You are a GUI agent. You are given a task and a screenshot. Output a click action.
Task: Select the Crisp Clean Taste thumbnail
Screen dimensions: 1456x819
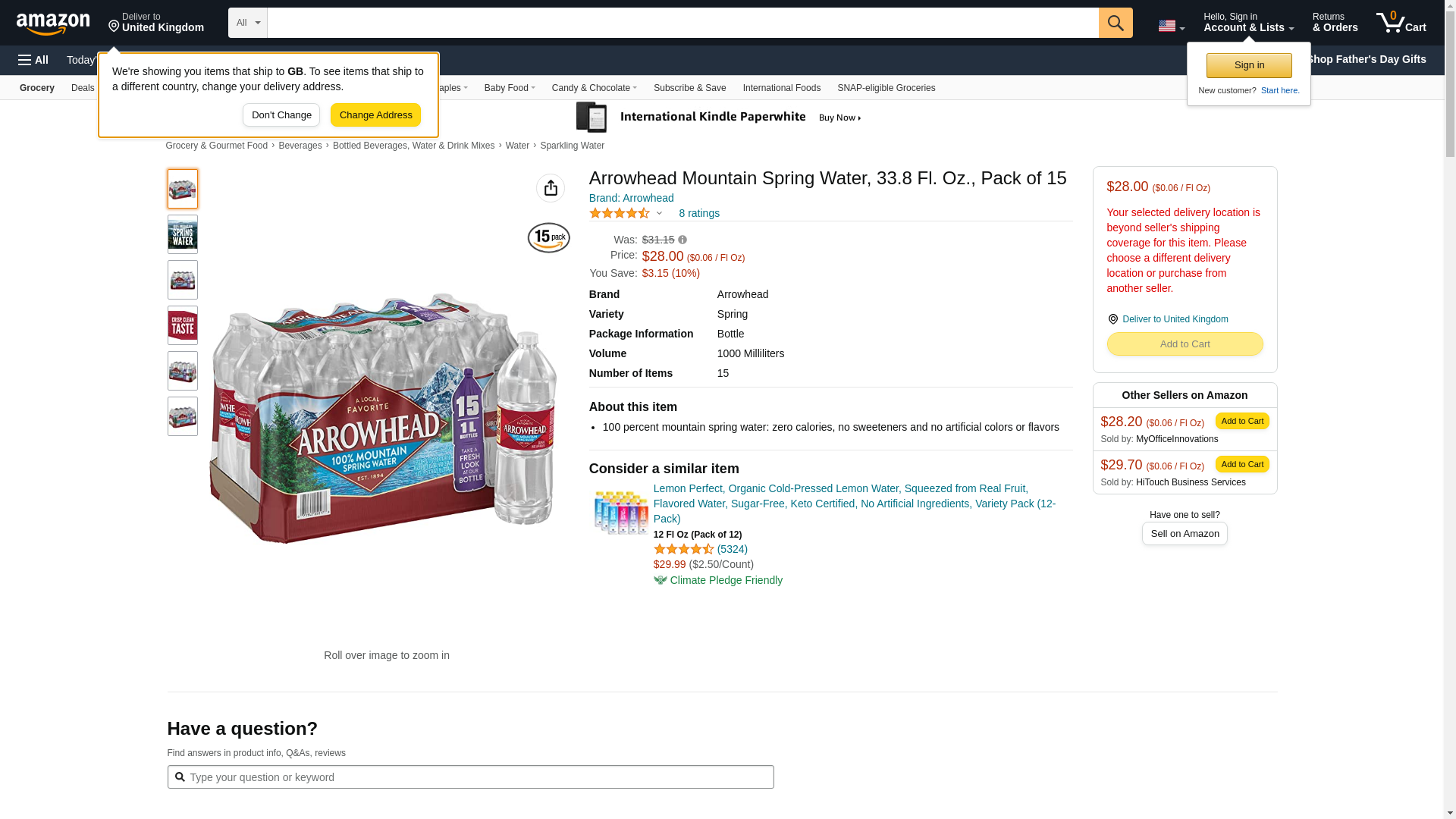[x=183, y=325]
